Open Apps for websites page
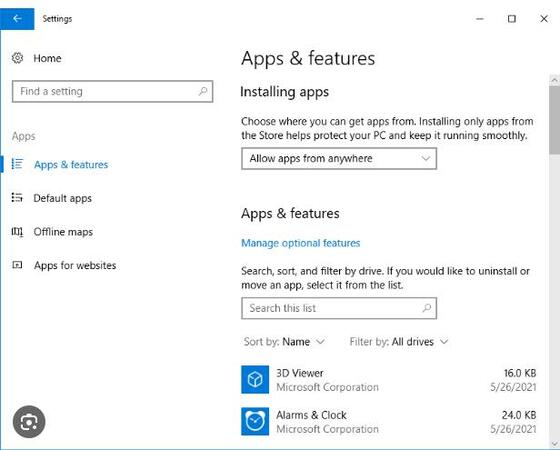The width and height of the screenshot is (560, 450). (x=75, y=265)
